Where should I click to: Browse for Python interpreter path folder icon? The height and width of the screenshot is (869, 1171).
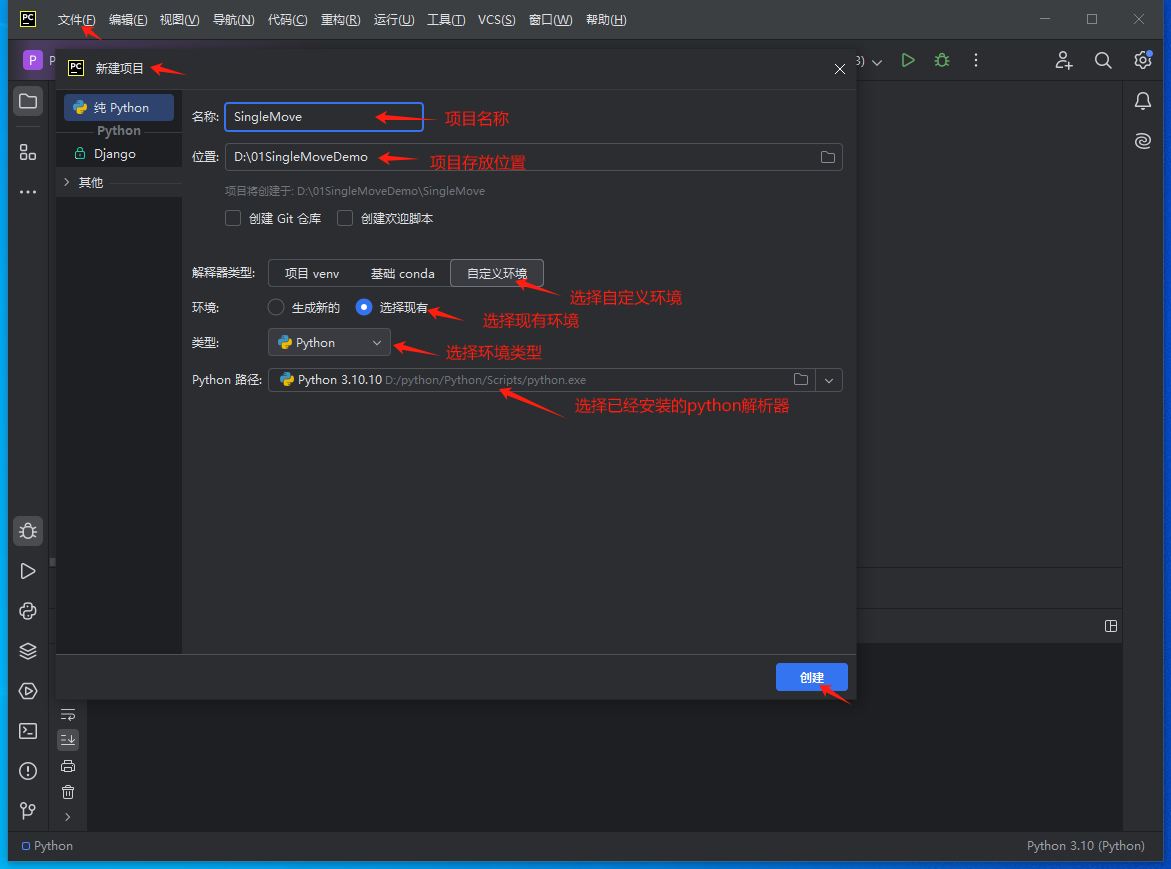tap(801, 379)
